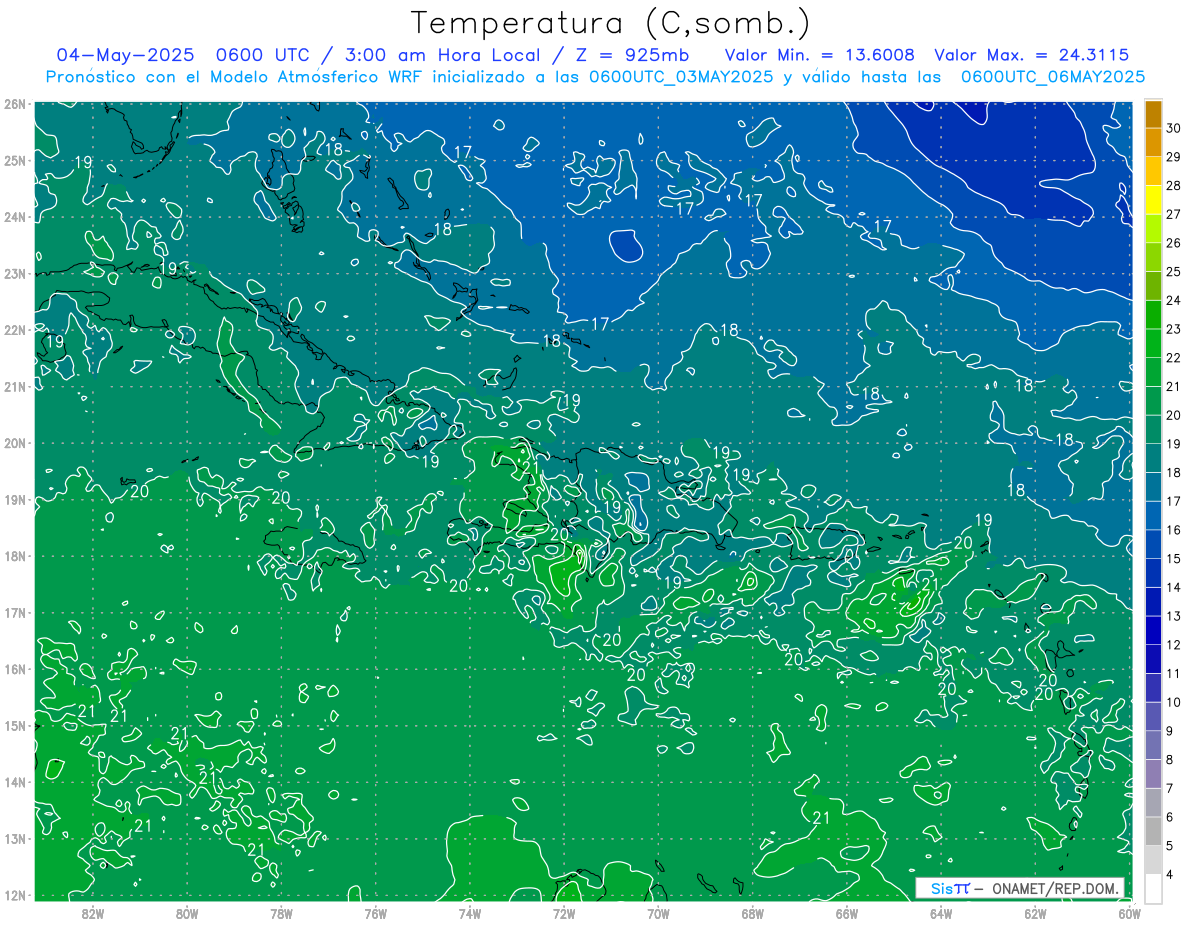Screen dimensions: 1200x927
Task: Click the dark blue band between 12 and 13
Action: [1153, 631]
